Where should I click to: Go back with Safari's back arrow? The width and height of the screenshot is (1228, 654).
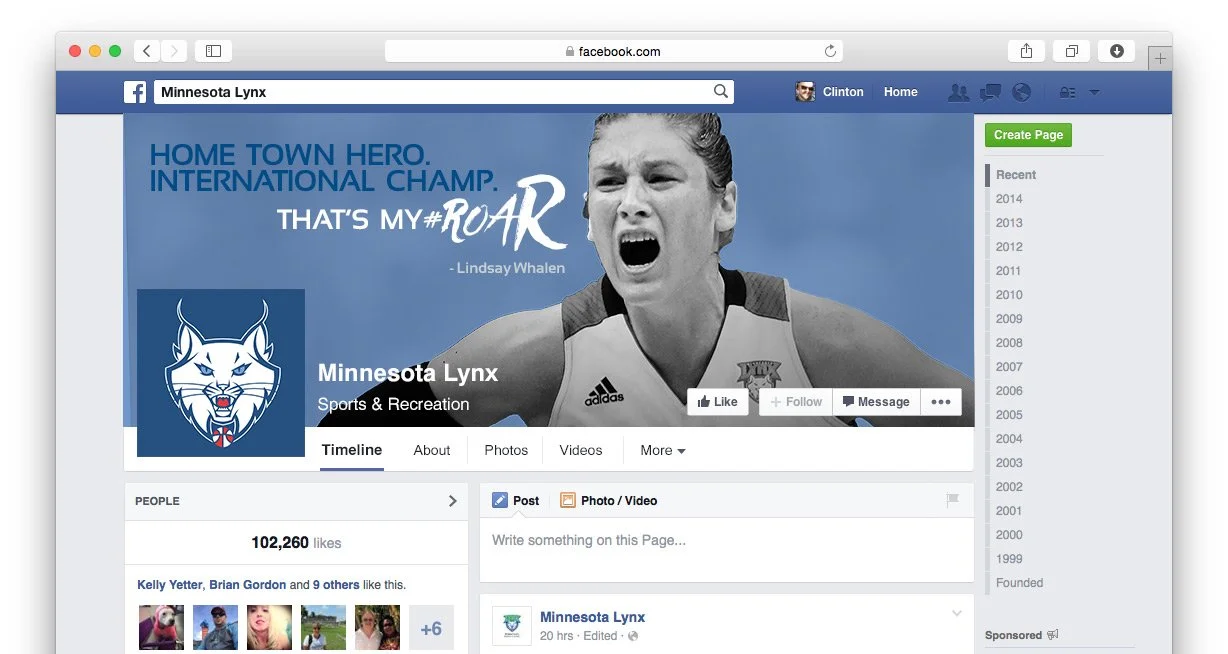pyautogui.click(x=147, y=51)
